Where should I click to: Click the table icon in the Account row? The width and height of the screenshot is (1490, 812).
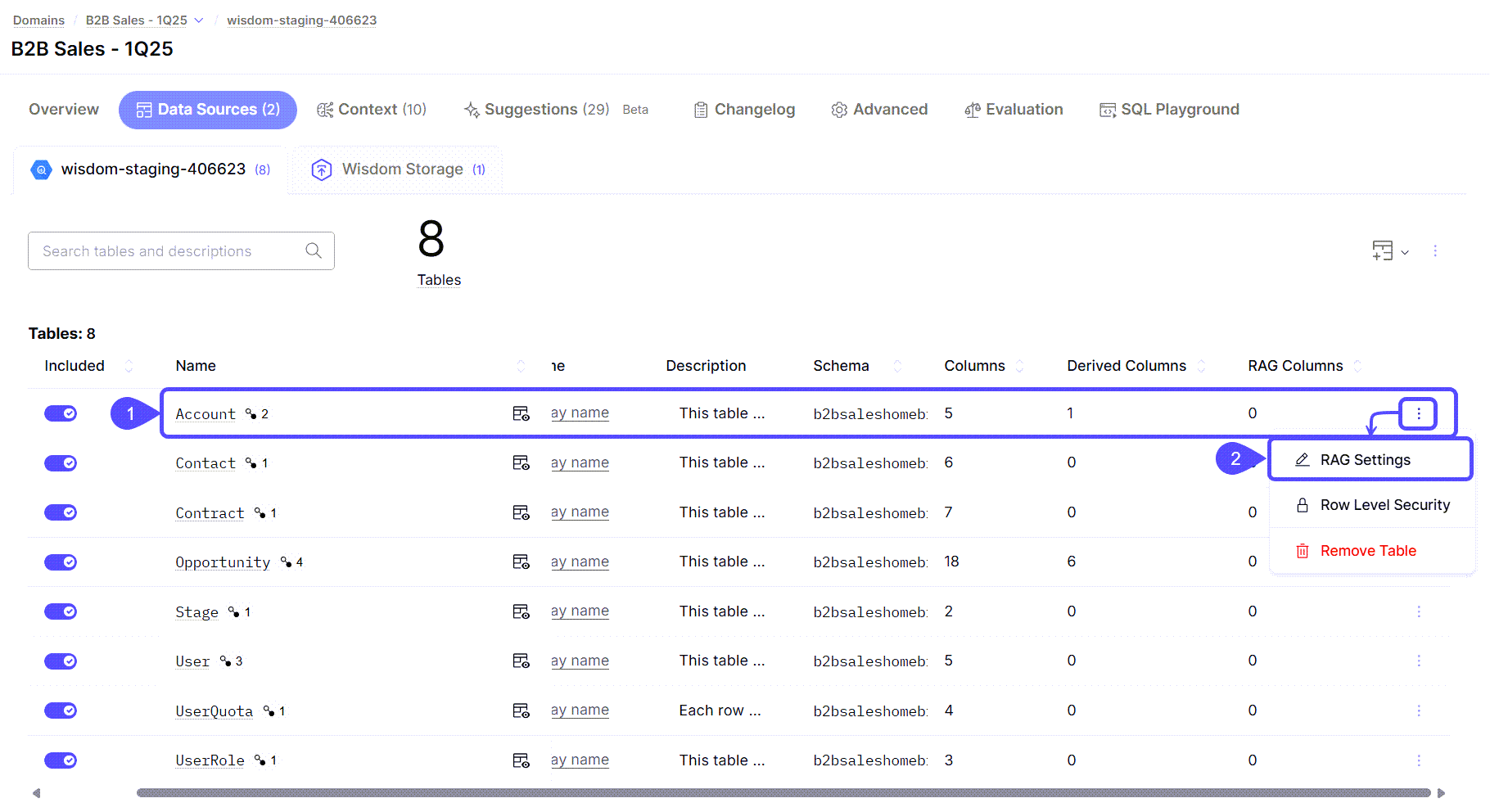tap(521, 413)
